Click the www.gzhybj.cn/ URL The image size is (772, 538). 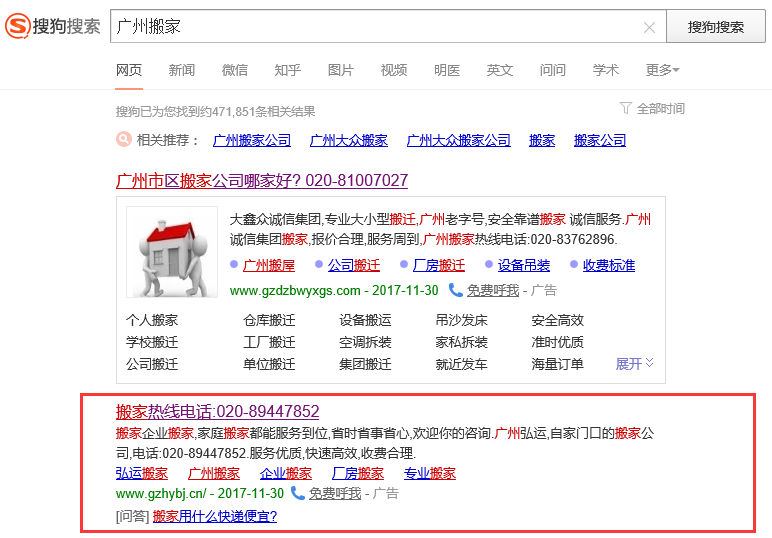tap(161, 494)
